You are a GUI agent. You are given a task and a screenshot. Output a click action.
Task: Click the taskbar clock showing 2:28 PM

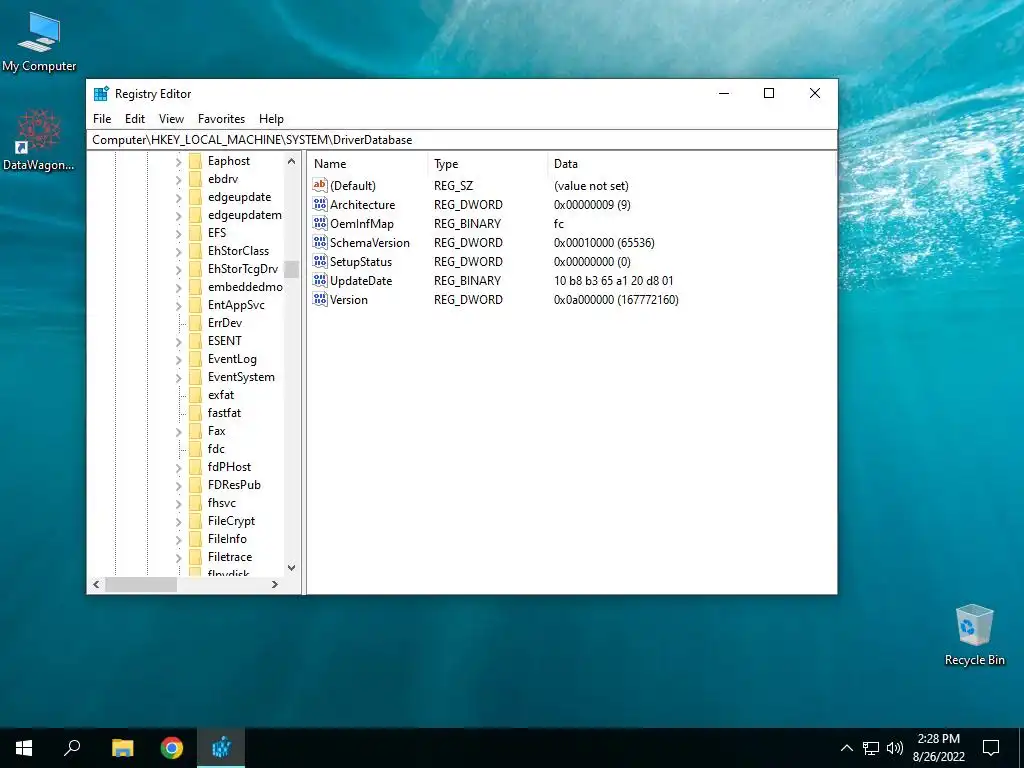(x=938, y=748)
